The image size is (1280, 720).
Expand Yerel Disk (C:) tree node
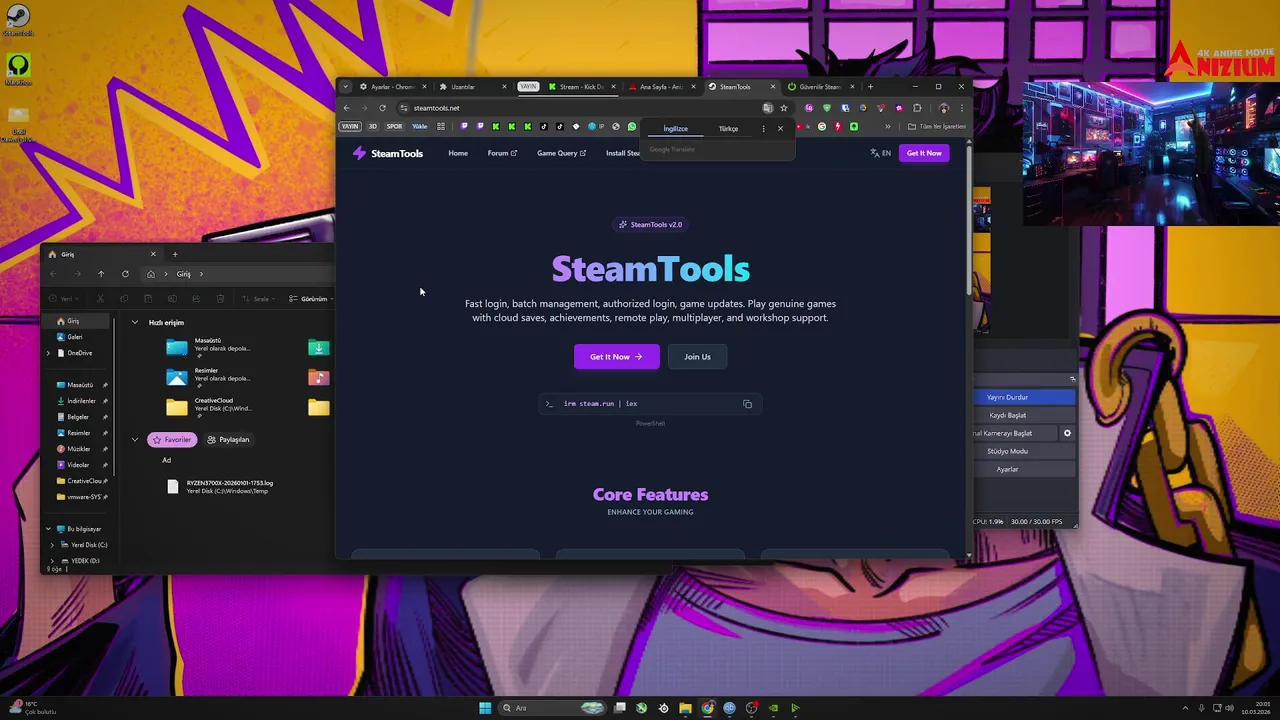coord(52,545)
